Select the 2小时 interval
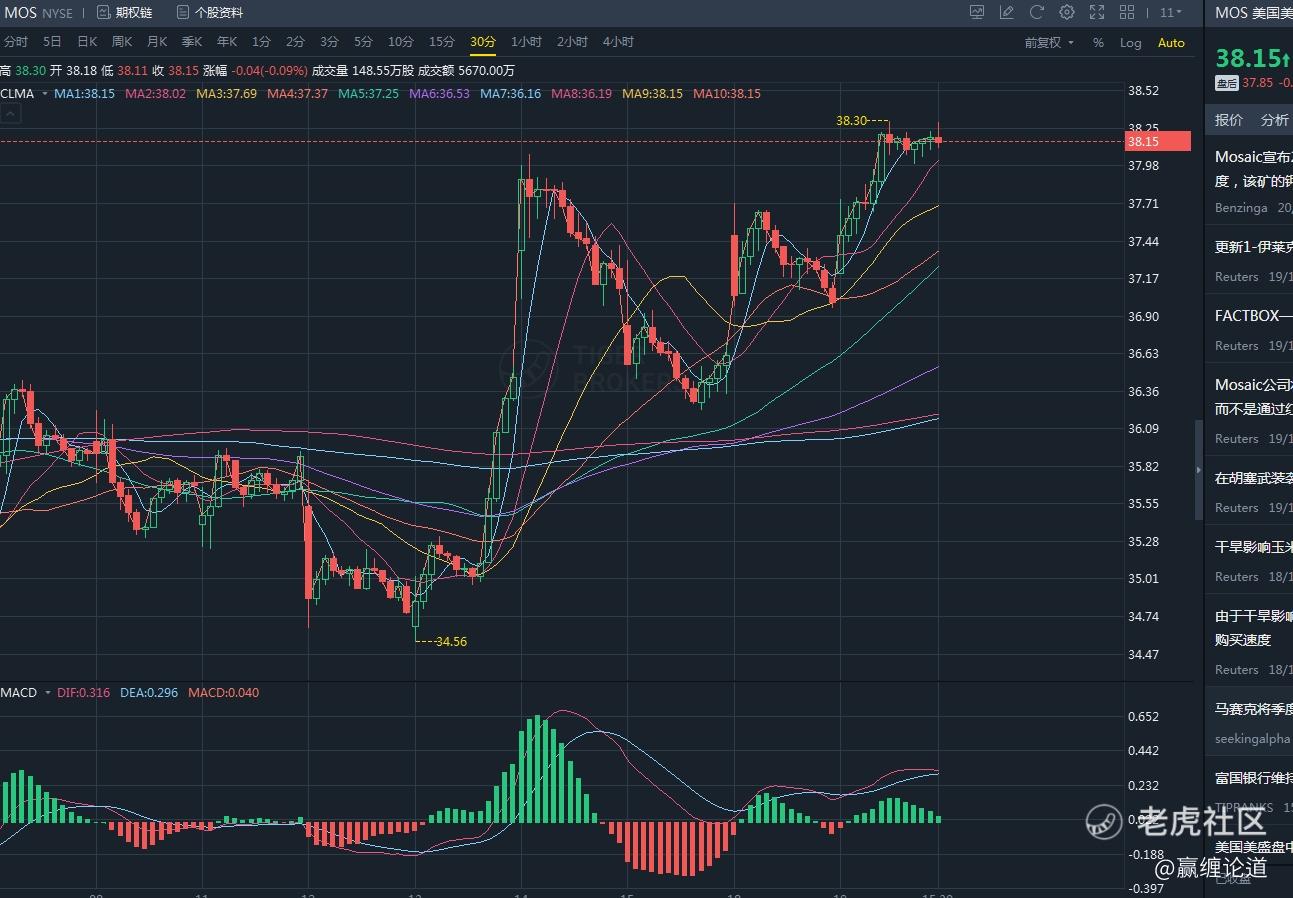Screen dimensions: 1293x898 (572, 42)
